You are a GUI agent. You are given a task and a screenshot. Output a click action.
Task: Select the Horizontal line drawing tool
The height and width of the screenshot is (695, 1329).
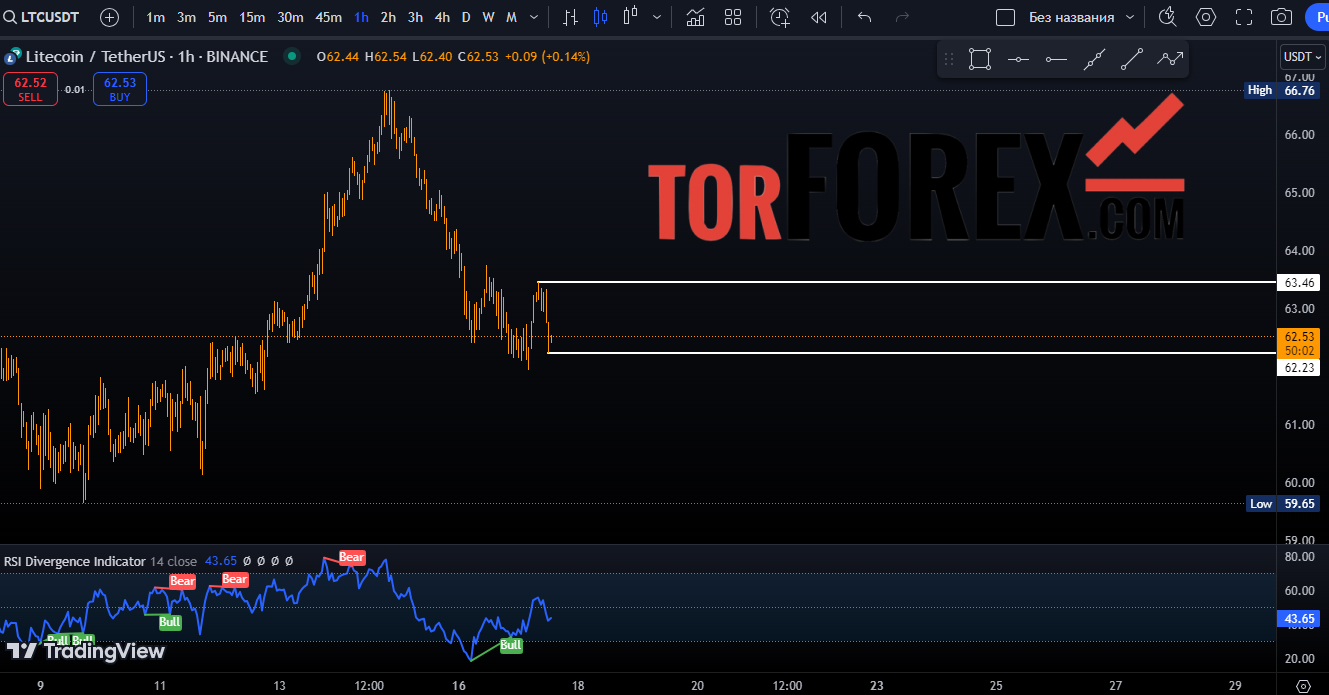[x=1018, y=59]
